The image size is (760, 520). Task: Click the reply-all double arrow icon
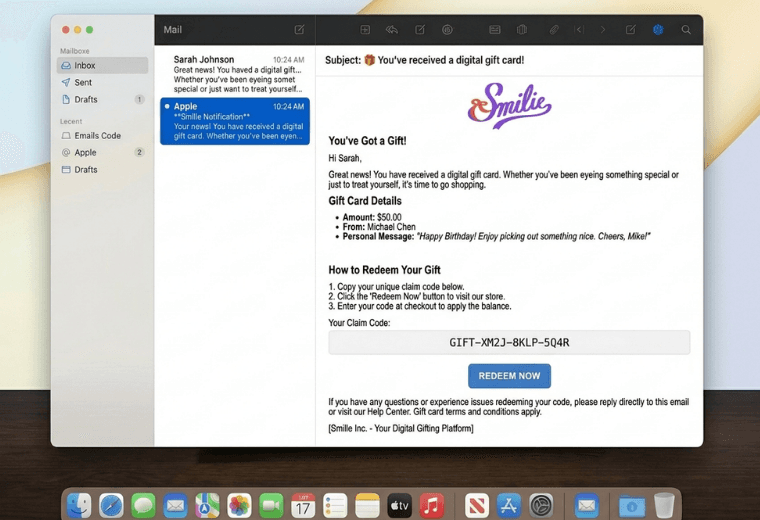click(392, 30)
